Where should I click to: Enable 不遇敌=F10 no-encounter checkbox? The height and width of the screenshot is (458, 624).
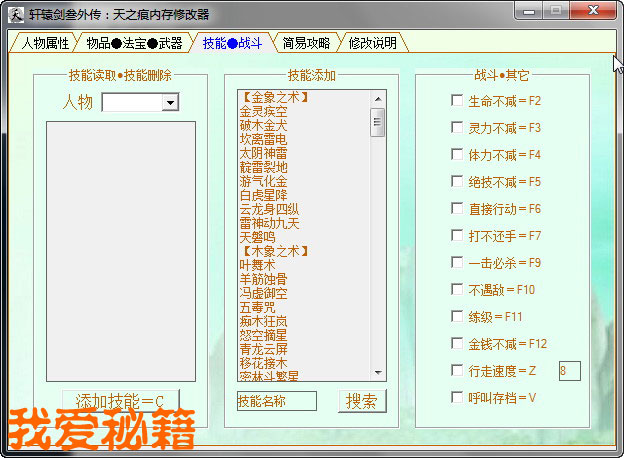click(x=457, y=290)
